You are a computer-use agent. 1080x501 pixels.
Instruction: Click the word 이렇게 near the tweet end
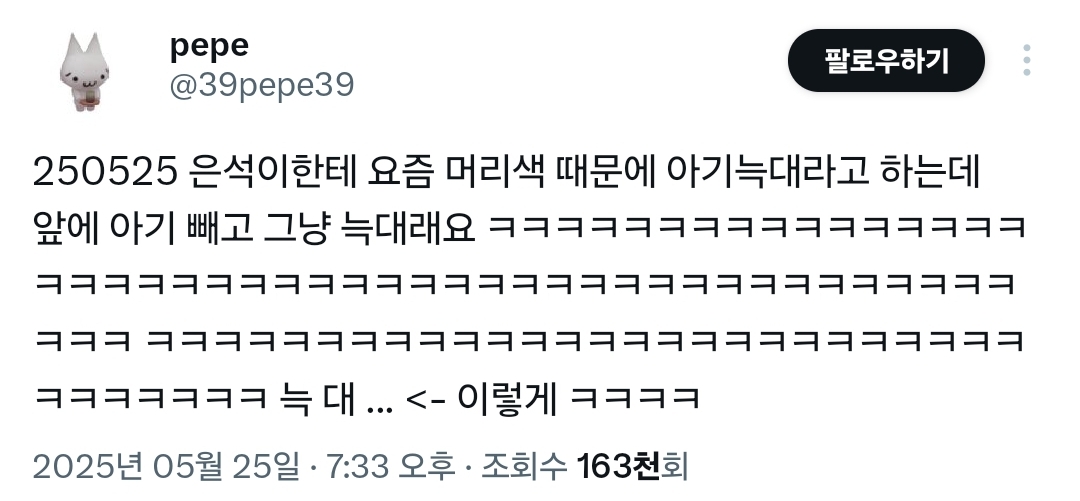point(507,398)
